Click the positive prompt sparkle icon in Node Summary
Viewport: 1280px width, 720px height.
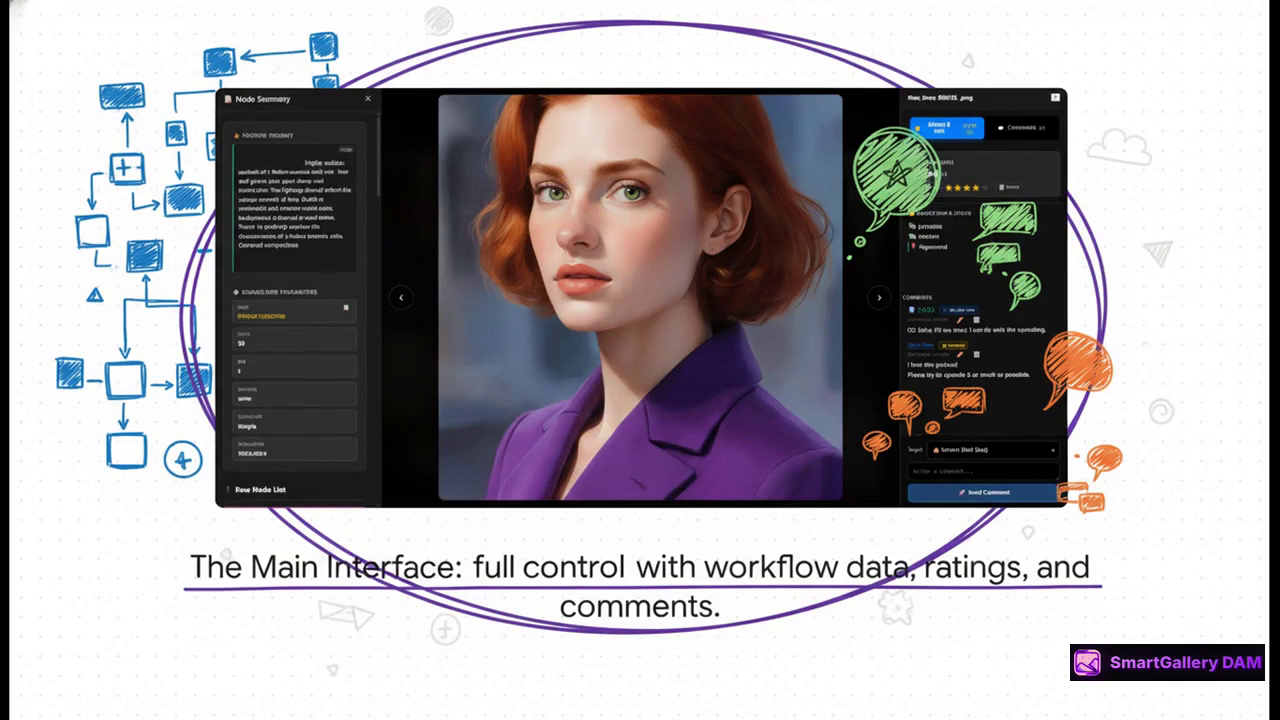236,134
